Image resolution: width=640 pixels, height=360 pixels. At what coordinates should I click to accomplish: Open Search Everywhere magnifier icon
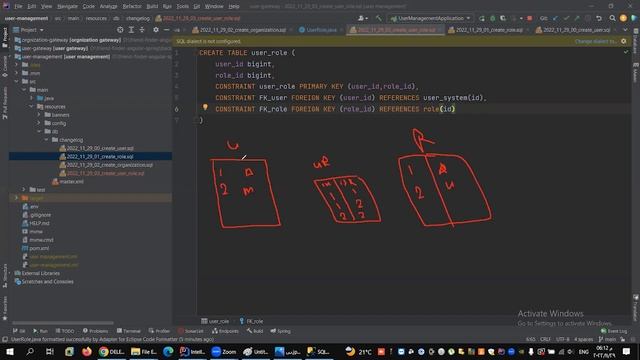point(612,18)
